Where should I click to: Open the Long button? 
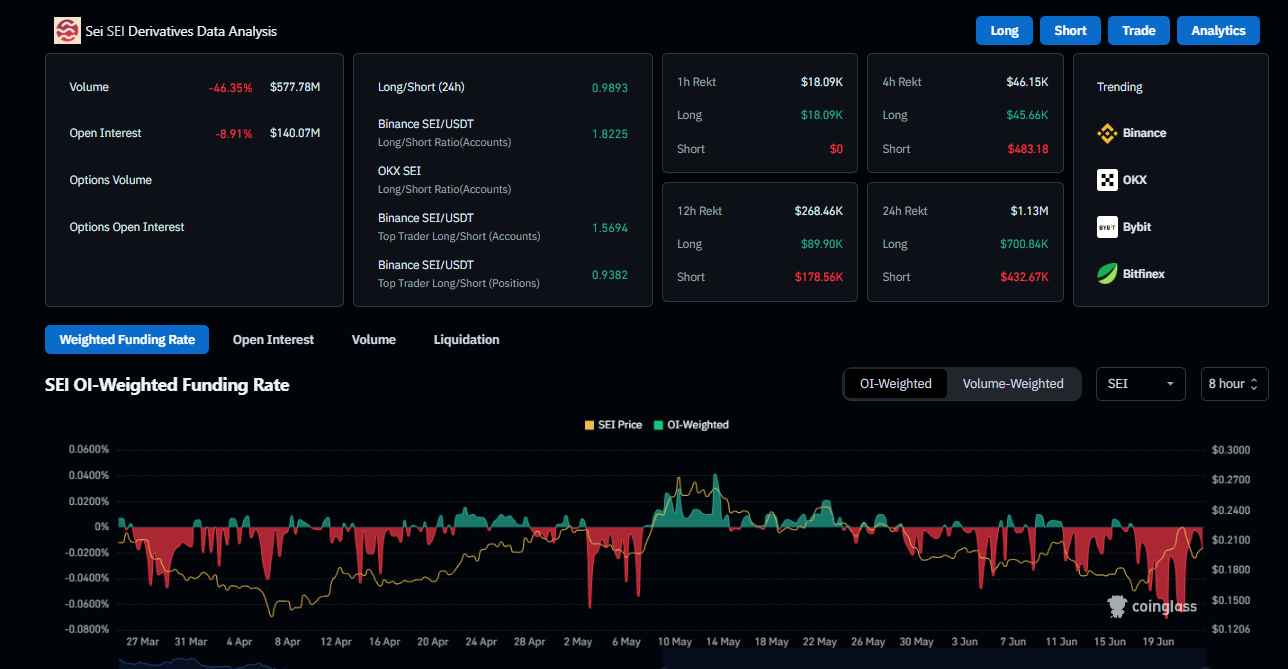click(x=1004, y=30)
